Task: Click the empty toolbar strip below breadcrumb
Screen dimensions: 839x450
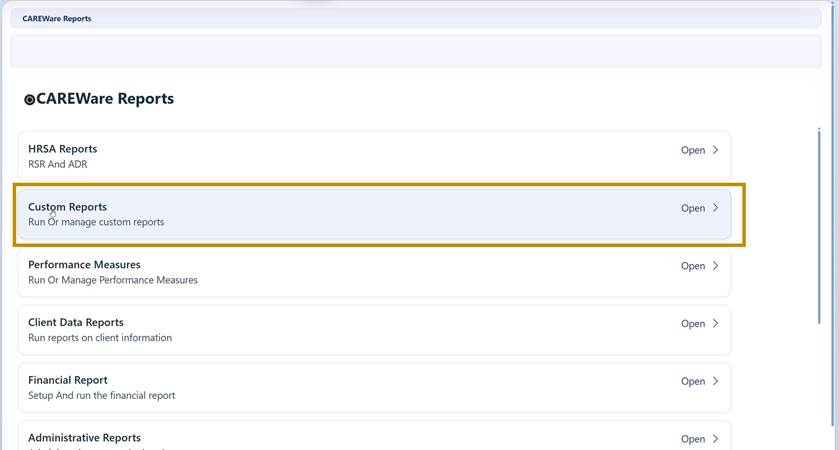Action: (416, 51)
